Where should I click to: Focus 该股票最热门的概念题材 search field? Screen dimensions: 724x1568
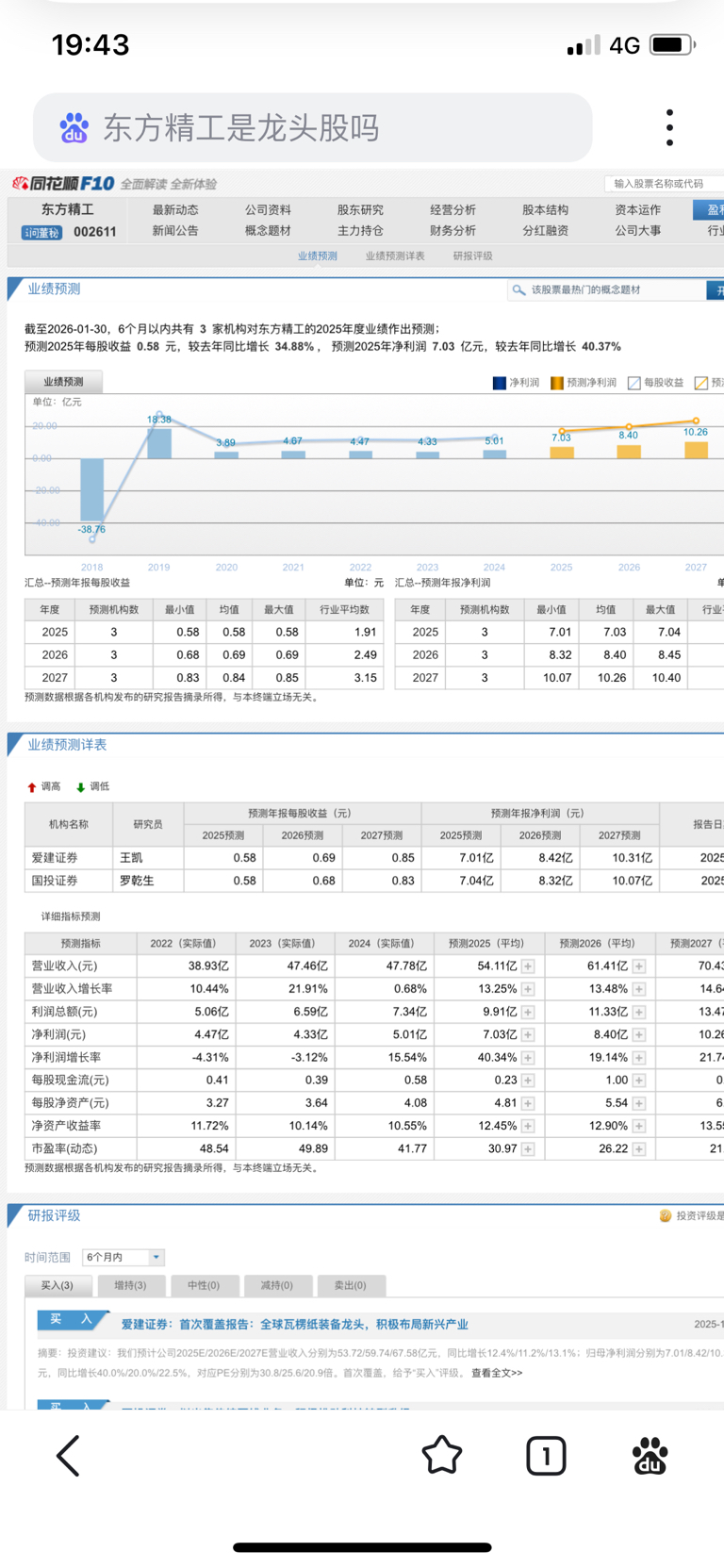pos(607,289)
